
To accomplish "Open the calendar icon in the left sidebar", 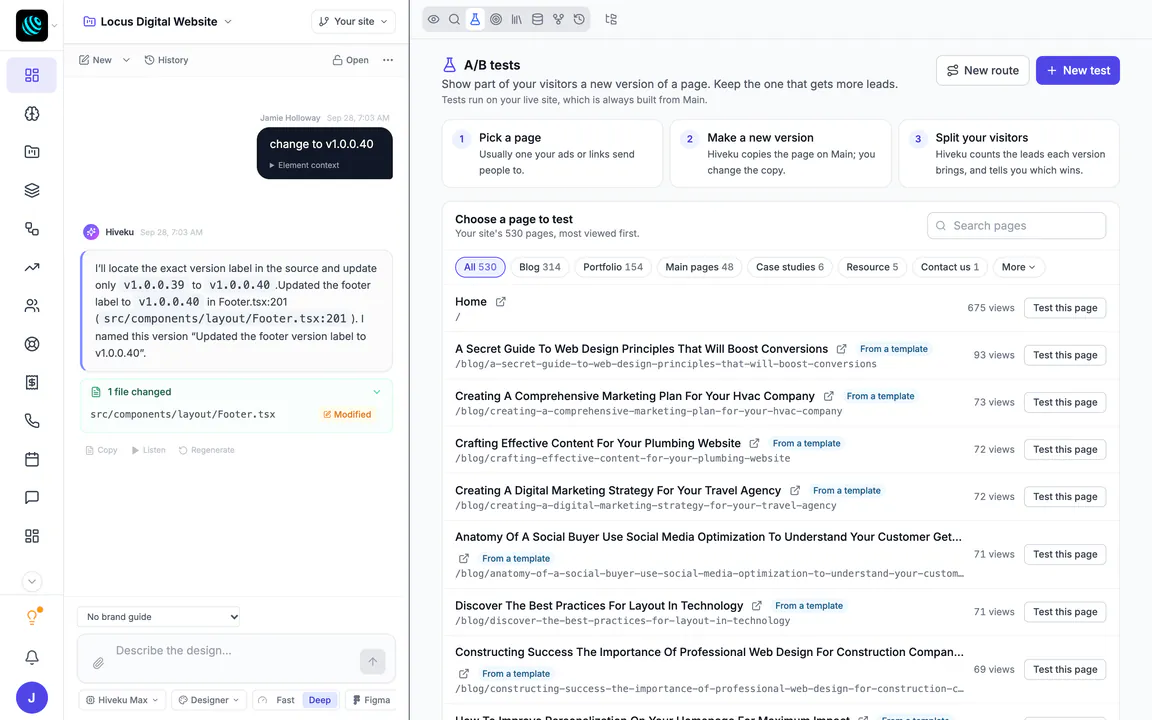I will click(x=32, y=459).
